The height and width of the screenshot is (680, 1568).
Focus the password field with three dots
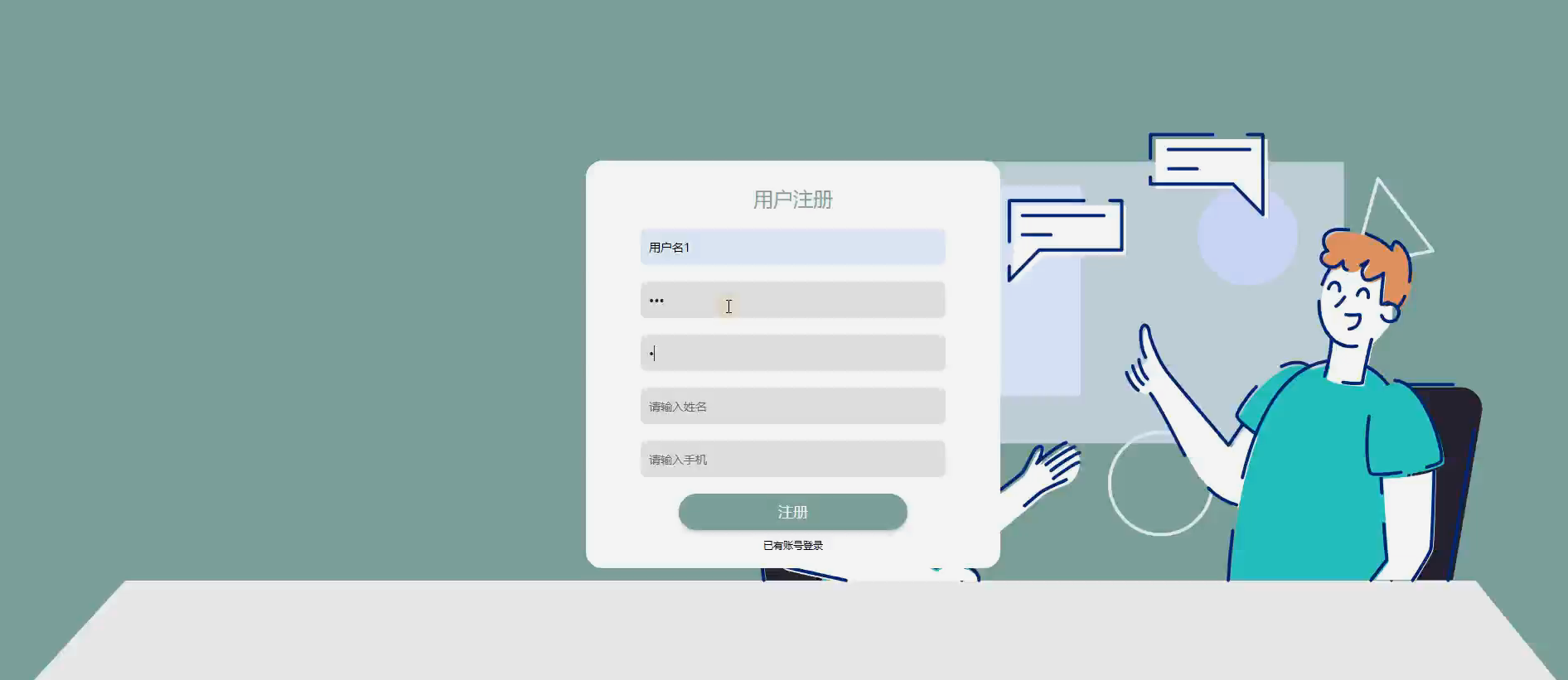[792, 300]
